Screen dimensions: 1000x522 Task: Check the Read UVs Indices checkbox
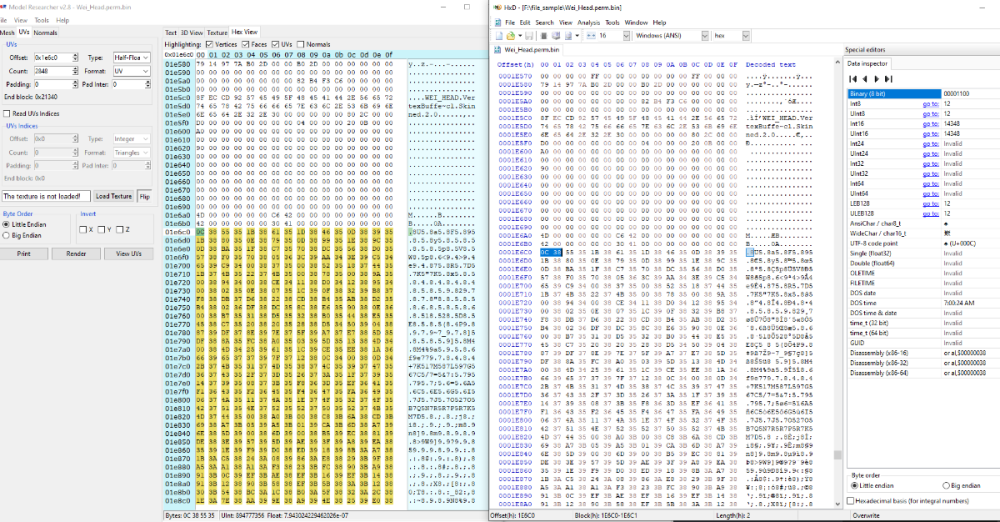click(x=6, y=114)
